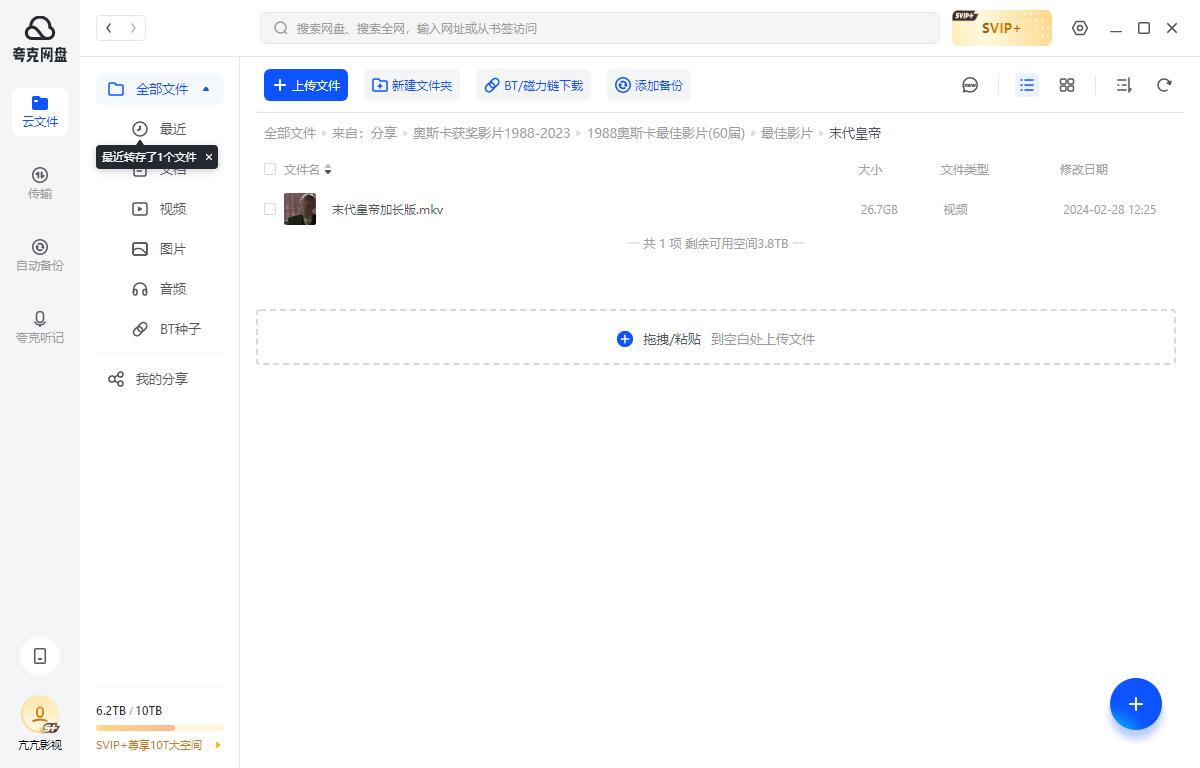The width and height of the screenshot is (1200, 768).
Task: Open the BT种子 category
Action: (x=180, y=329)
